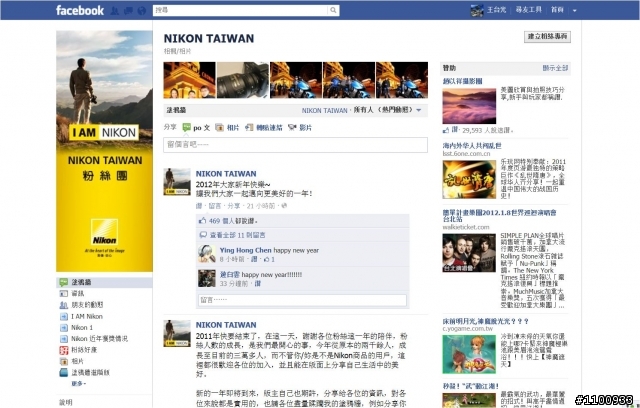Open the wall filter dropdown arrow

coord(419,110)
